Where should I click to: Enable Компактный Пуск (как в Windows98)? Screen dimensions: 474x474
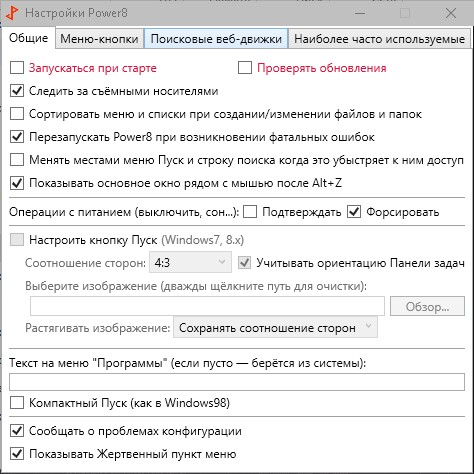(x=17, y=403)
